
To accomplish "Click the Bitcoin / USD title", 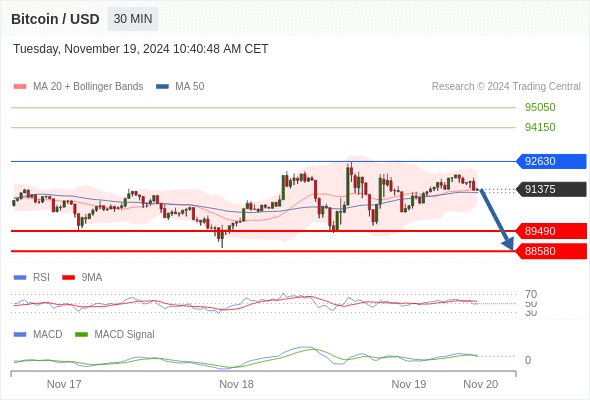I will [x=55, y=19].
